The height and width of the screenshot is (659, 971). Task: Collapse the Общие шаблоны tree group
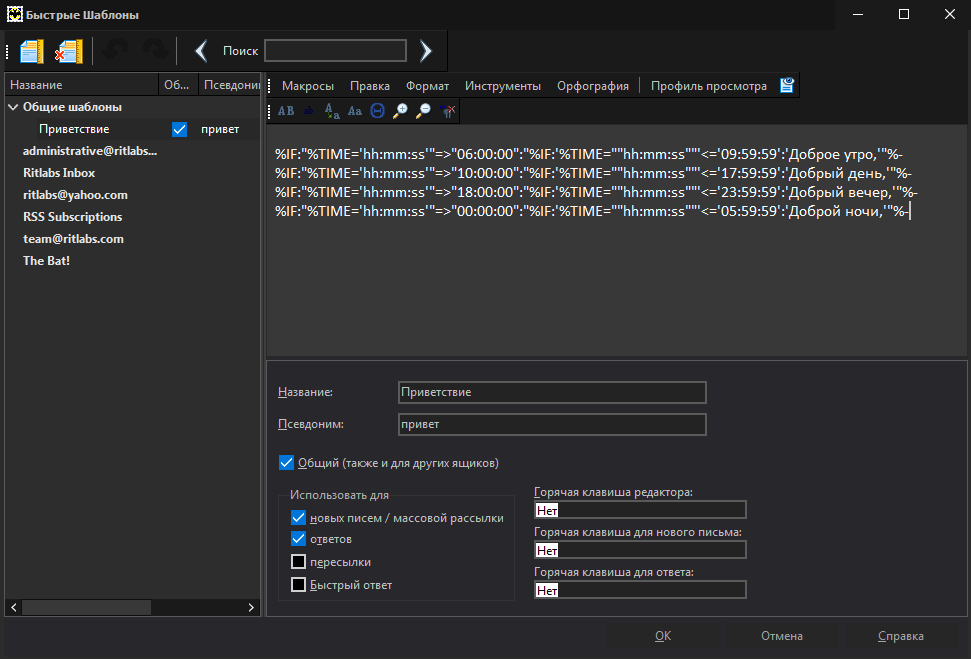coord(13,107)
